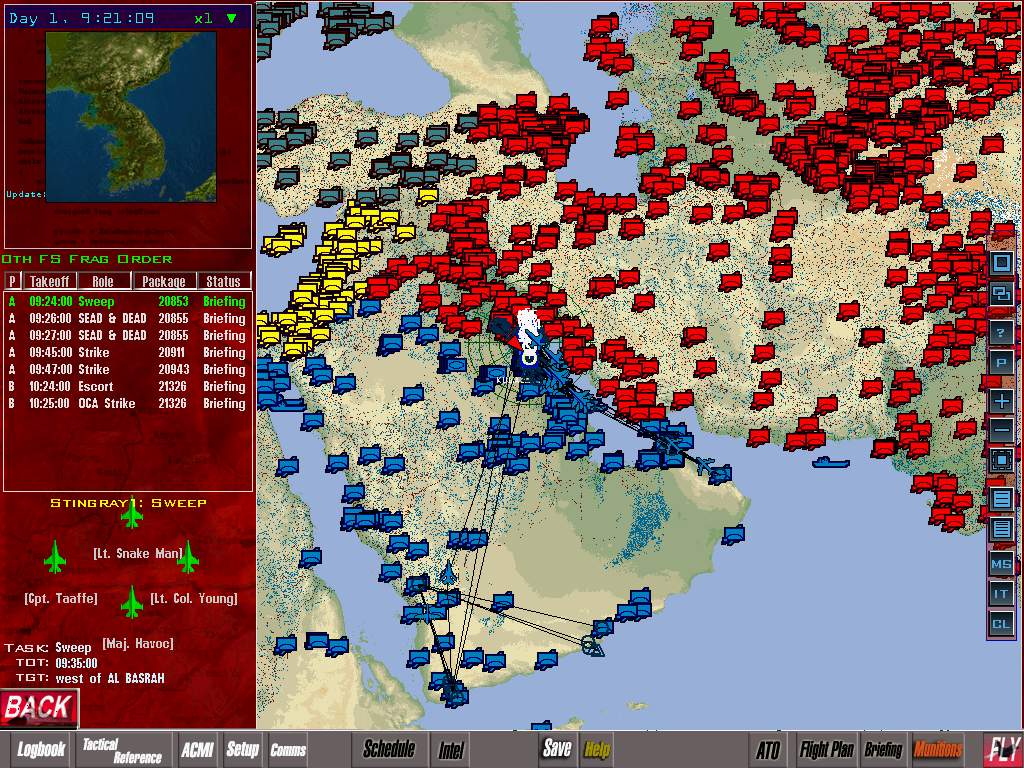Click the Korea overview minimap
1024x768 pixels.
tap(131, 116)
